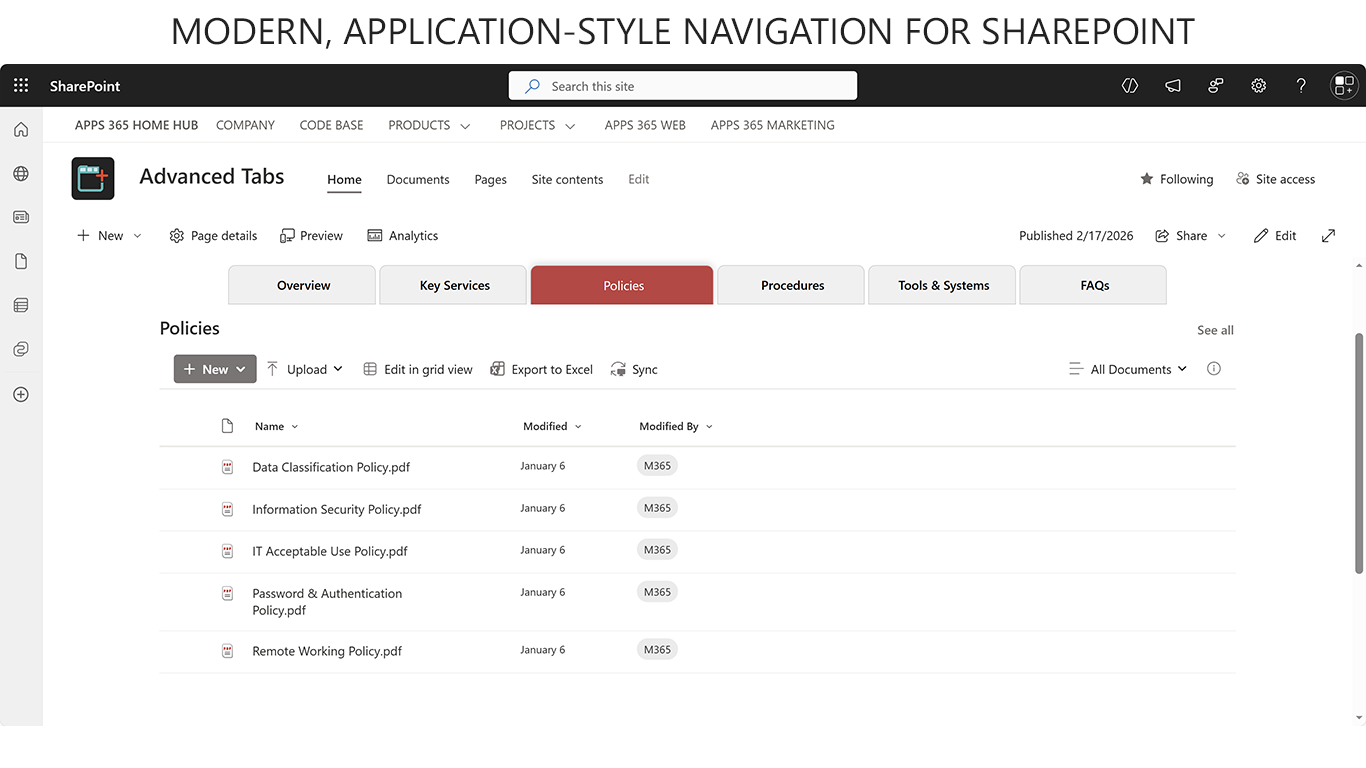Viewport: 1366px width, 768px height.
Task: Click the help question mark icon
Action: [1301, 86]
